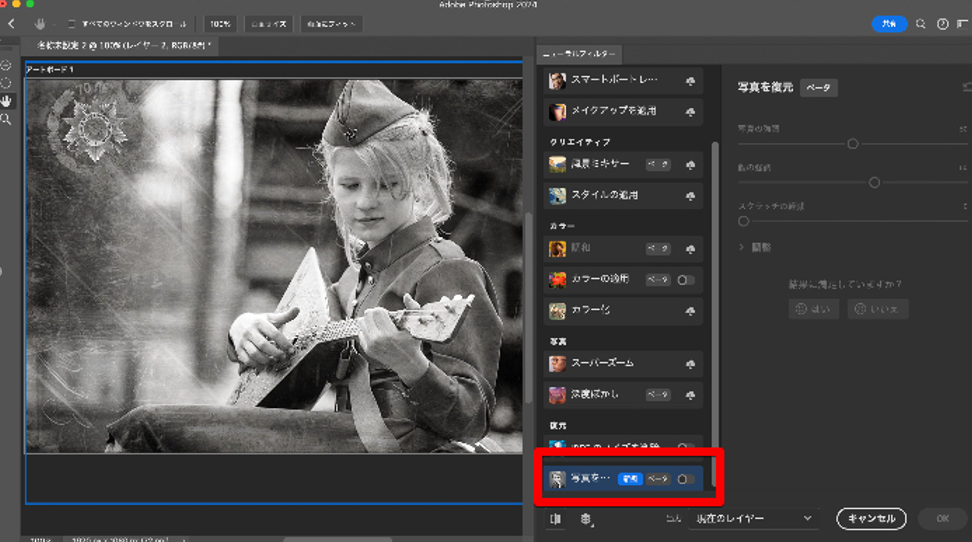Screen dimensions: 972x542
Task: Click the 100% zoom button
Action: (219, 23)
